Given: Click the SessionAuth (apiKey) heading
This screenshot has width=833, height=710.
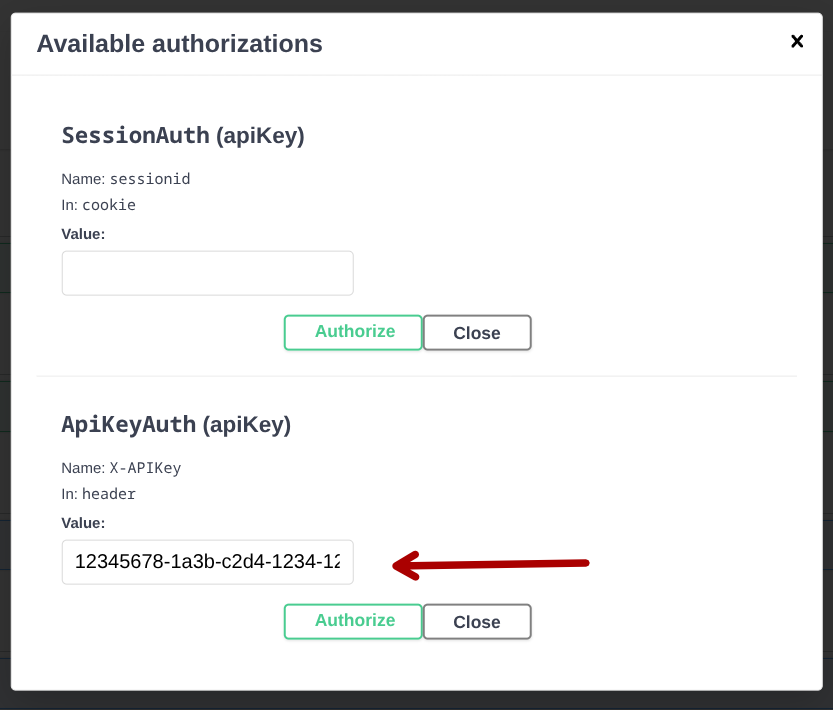Looking at the screenshot, I should (183, 135).
